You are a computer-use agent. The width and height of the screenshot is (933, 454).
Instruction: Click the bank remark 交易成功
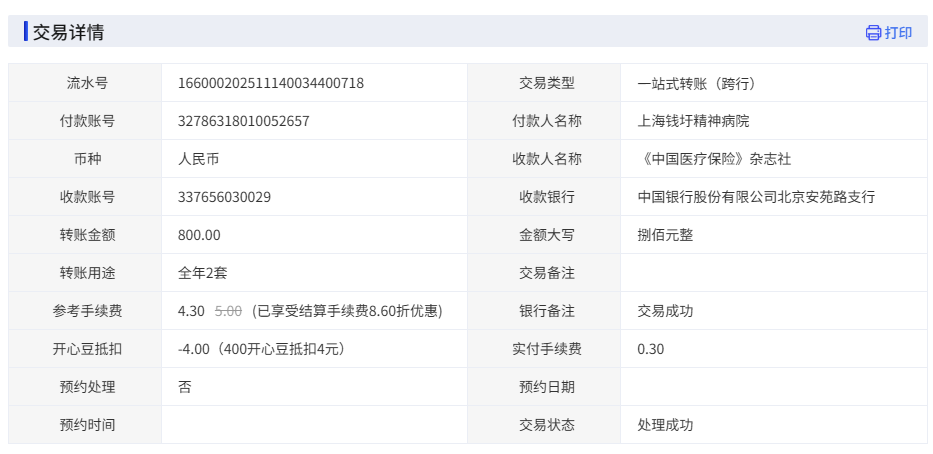[x=665, y=311]
